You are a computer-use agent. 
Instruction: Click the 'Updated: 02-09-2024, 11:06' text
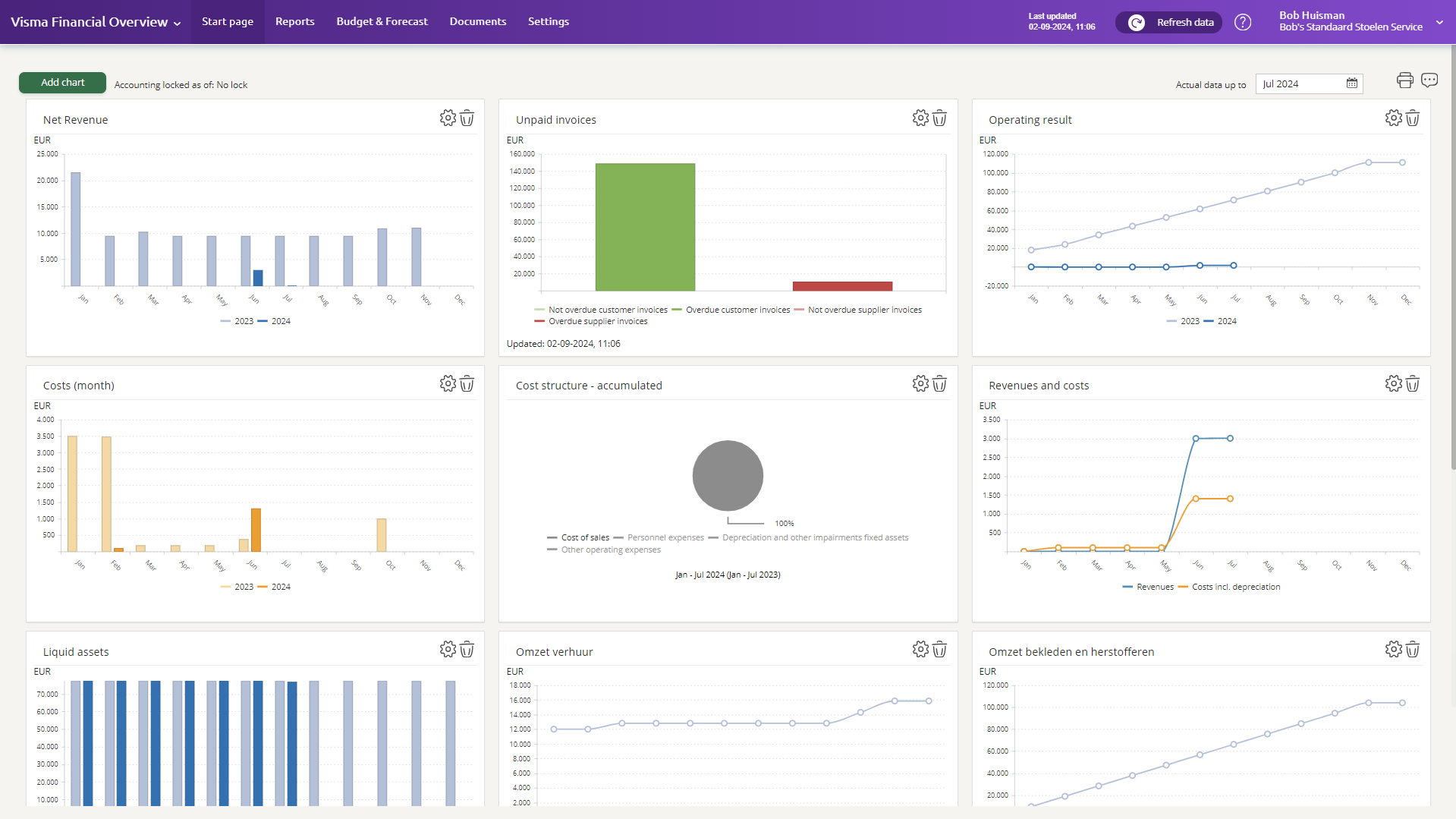click(x=564, y=344)
